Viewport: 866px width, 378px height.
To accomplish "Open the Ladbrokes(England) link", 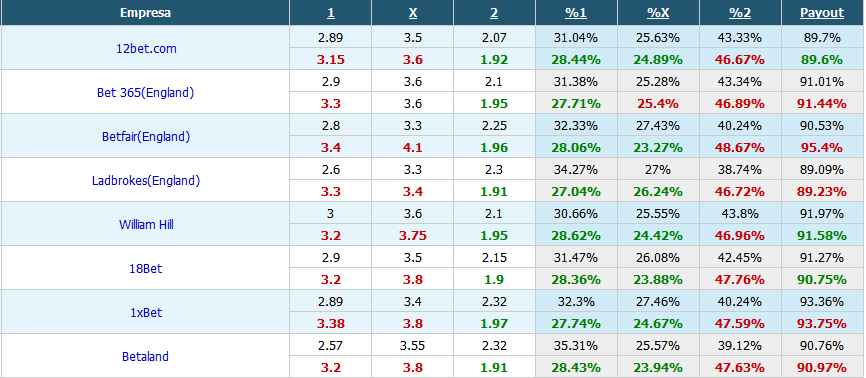I will (146, 180).
